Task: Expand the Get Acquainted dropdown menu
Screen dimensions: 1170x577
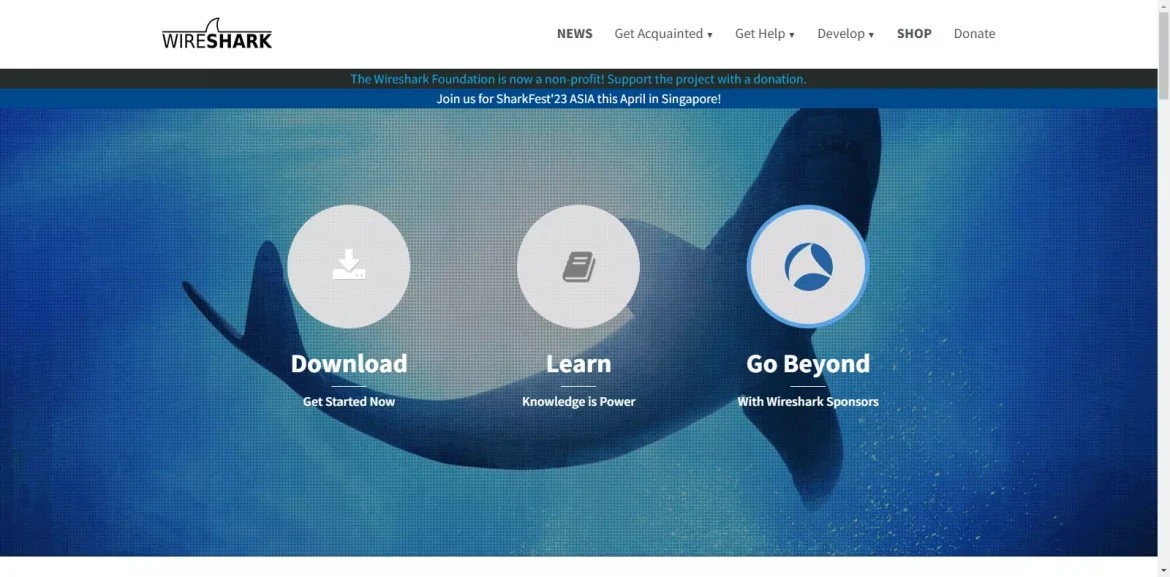Action: 663,34
